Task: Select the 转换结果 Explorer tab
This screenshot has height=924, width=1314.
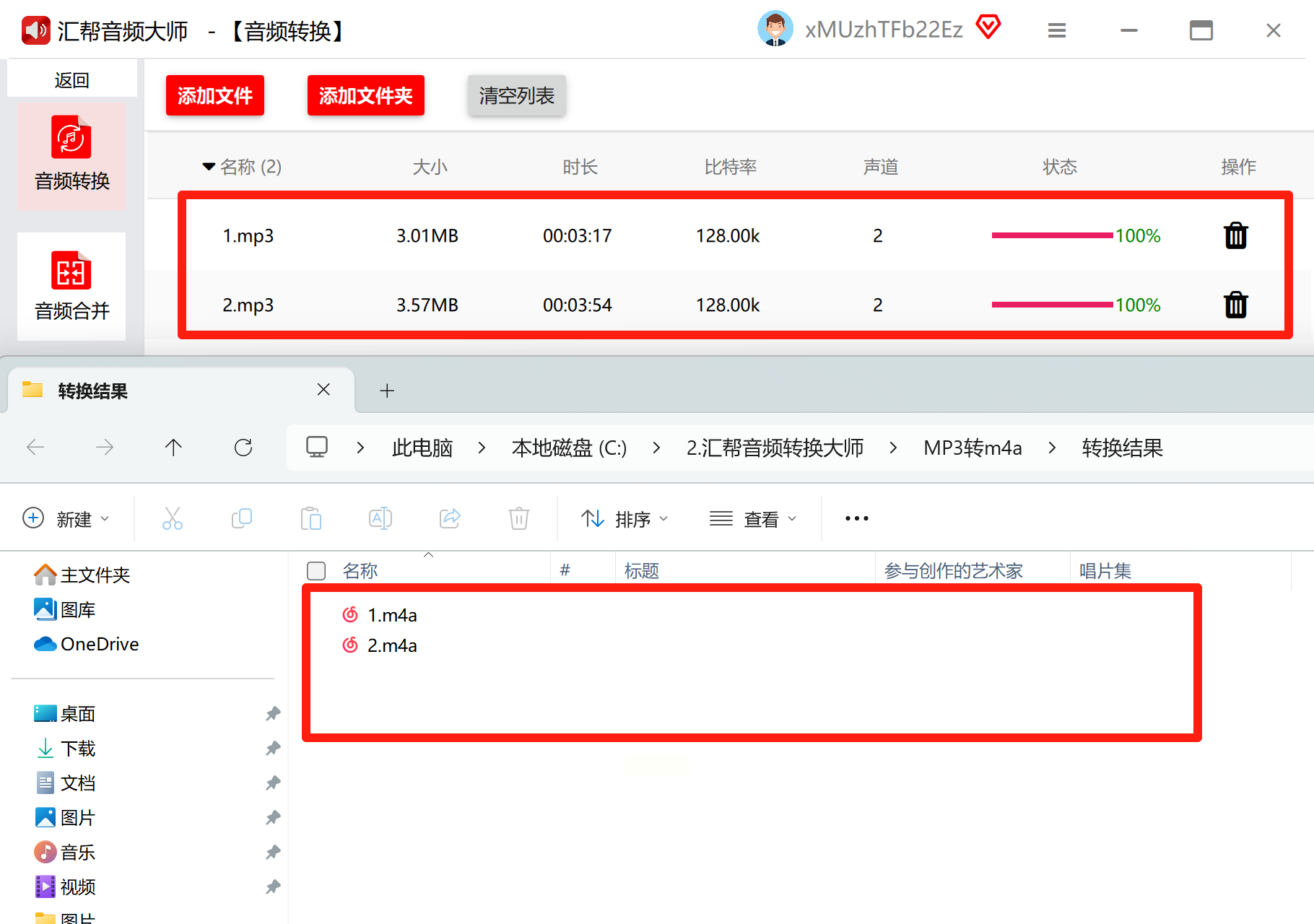Action: pyautogui.click(x=180, y=391)
